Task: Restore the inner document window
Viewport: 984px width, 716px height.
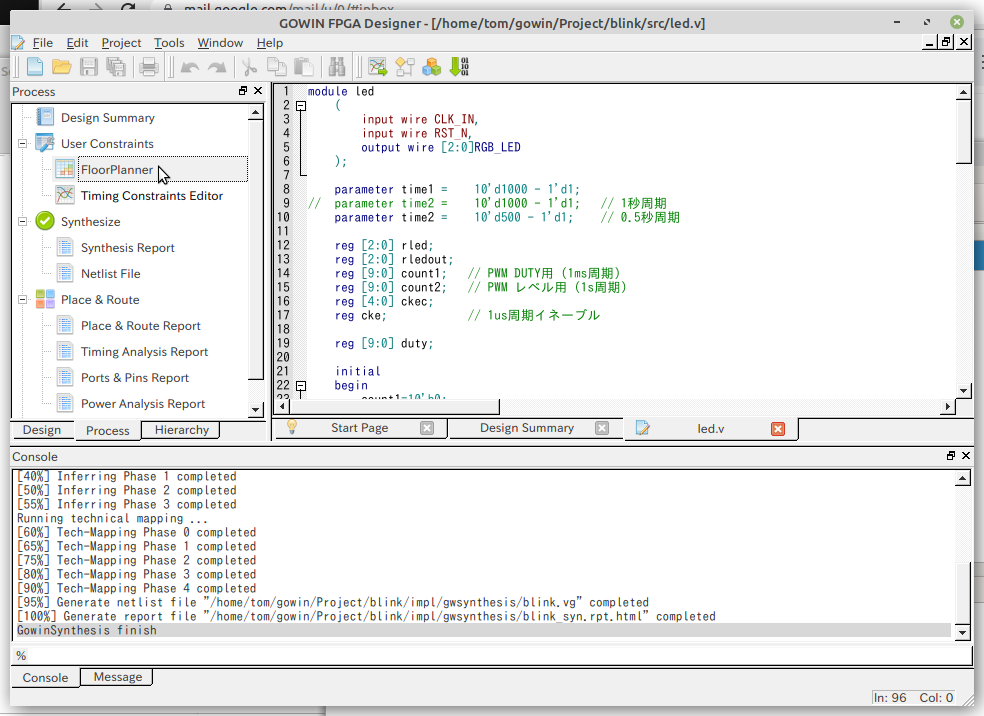Action: pyautogui.click(x=946, y=42)
